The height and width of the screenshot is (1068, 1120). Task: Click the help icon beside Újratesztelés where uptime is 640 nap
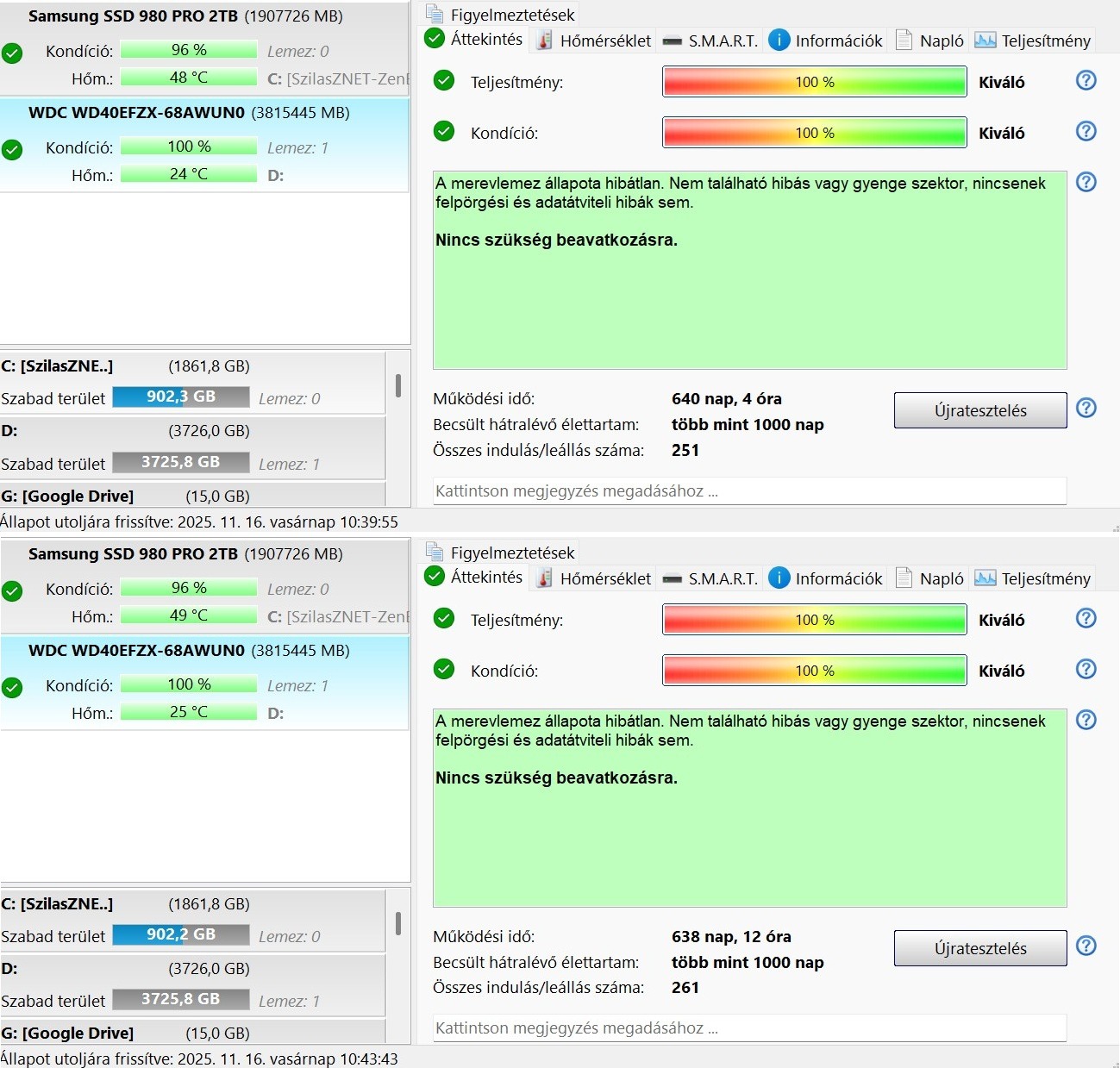click(1086, 408)
